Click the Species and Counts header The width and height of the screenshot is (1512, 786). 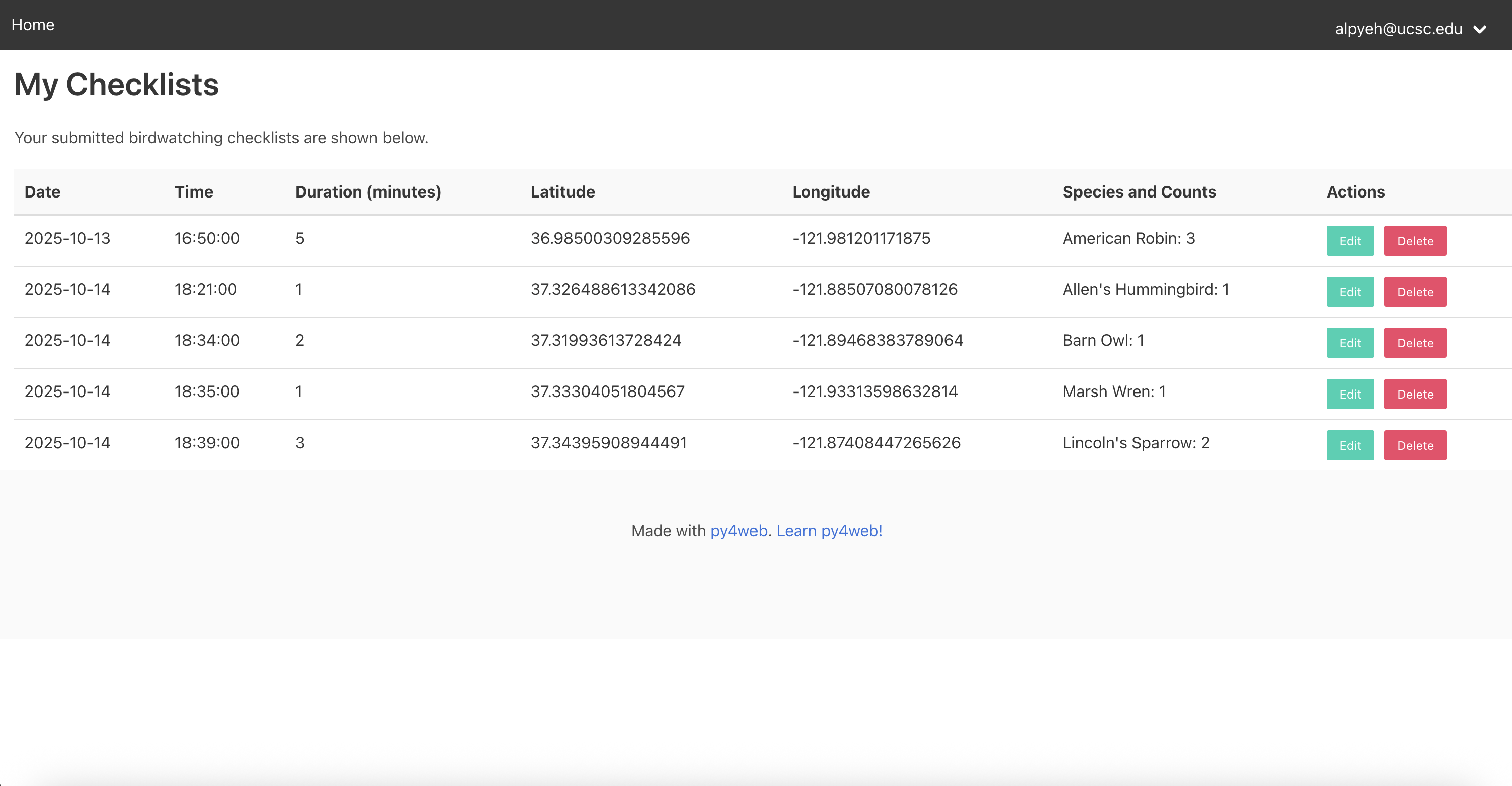1139,192
